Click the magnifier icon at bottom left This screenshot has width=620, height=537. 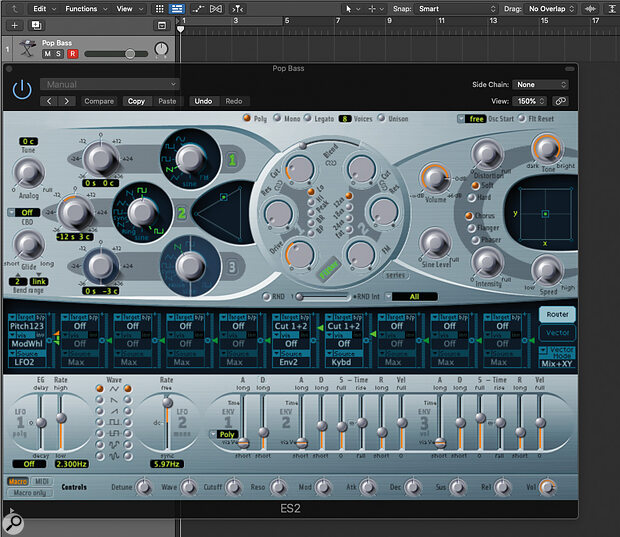coord(13,523)
